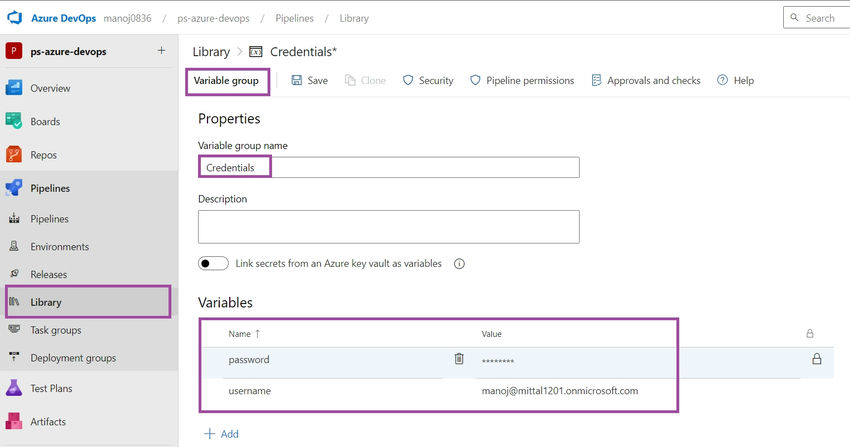This screenshot has width=850, height=447.
Task: Enable Link secrets from Azure key vault
Action: [x=213, y=264]
